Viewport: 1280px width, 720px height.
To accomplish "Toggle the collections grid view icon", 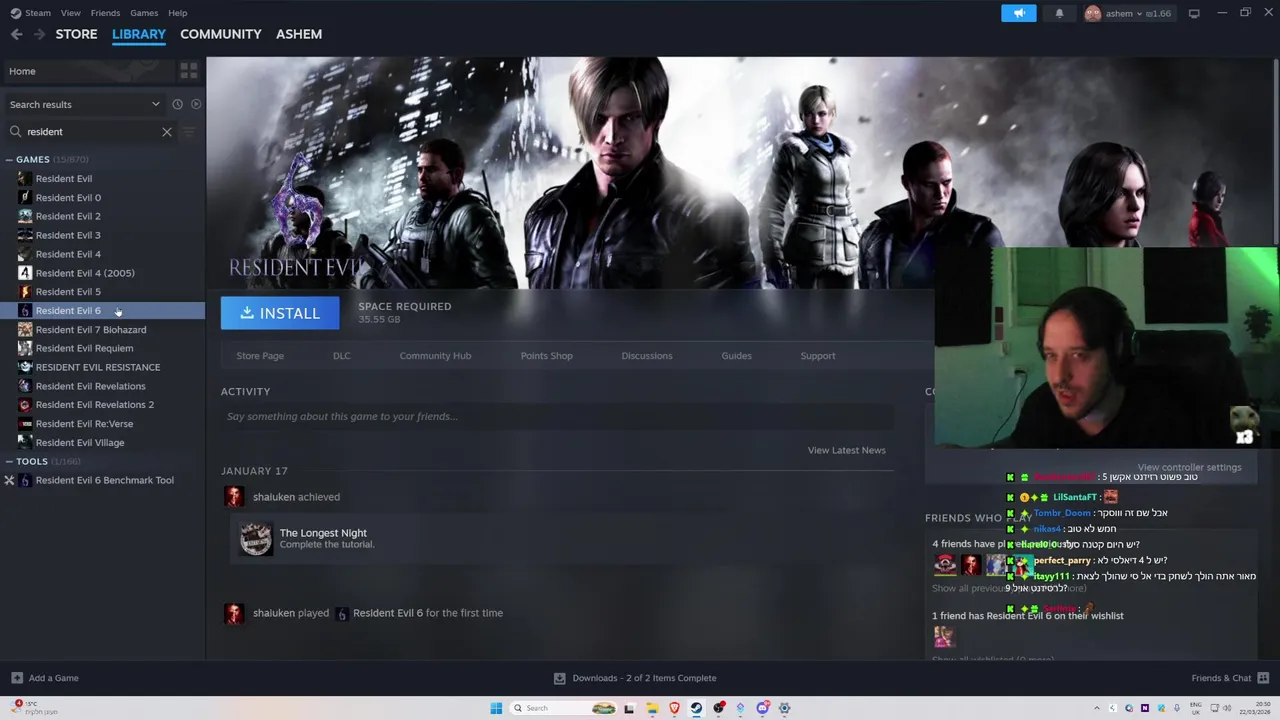I will 189,71.
